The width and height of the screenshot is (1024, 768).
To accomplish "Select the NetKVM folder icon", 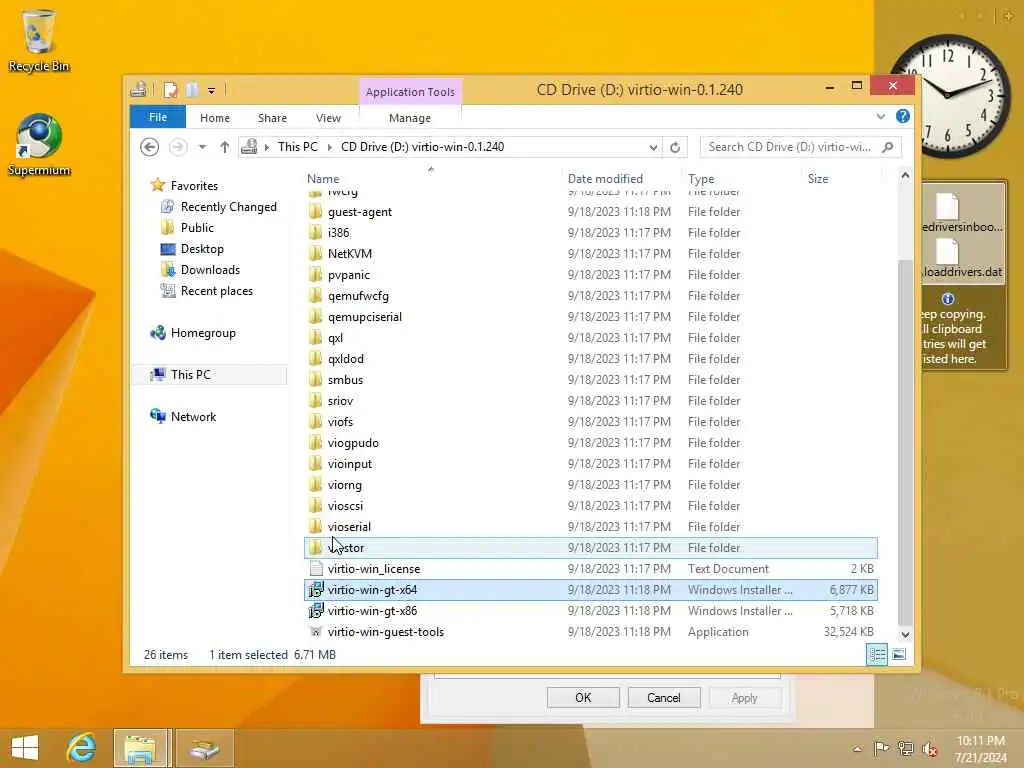I will 315,253.
